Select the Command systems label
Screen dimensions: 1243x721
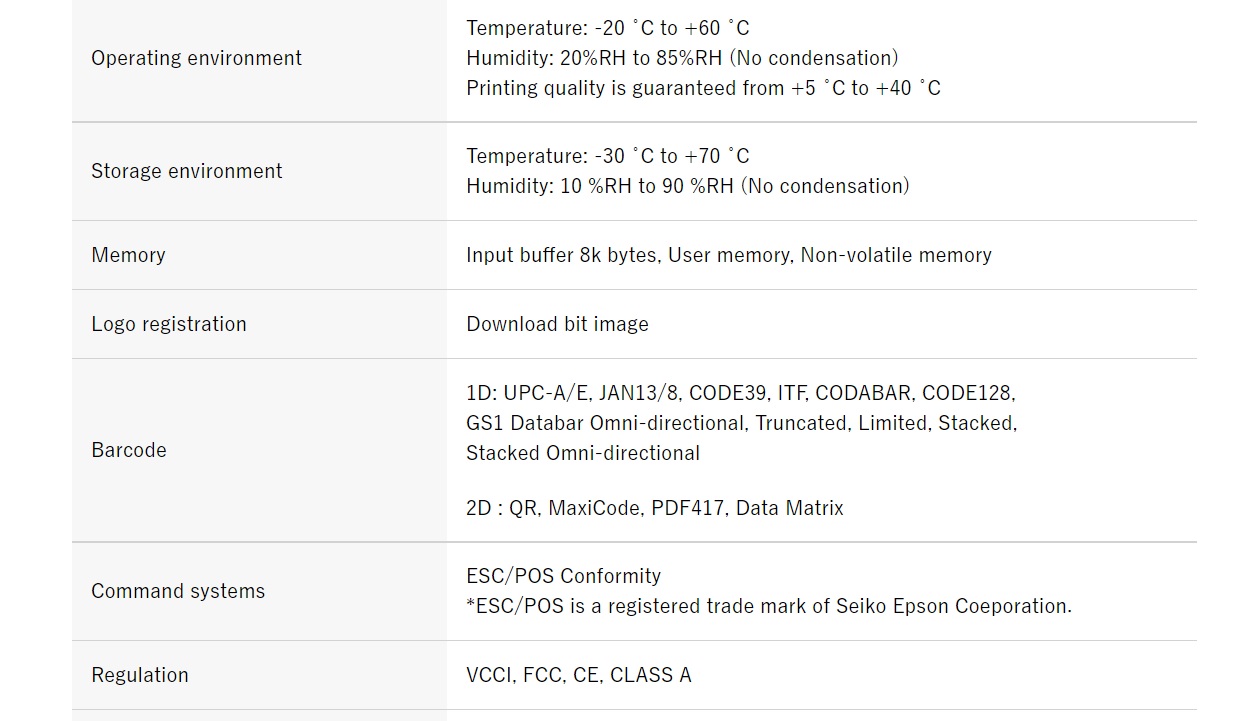[178, 591]
